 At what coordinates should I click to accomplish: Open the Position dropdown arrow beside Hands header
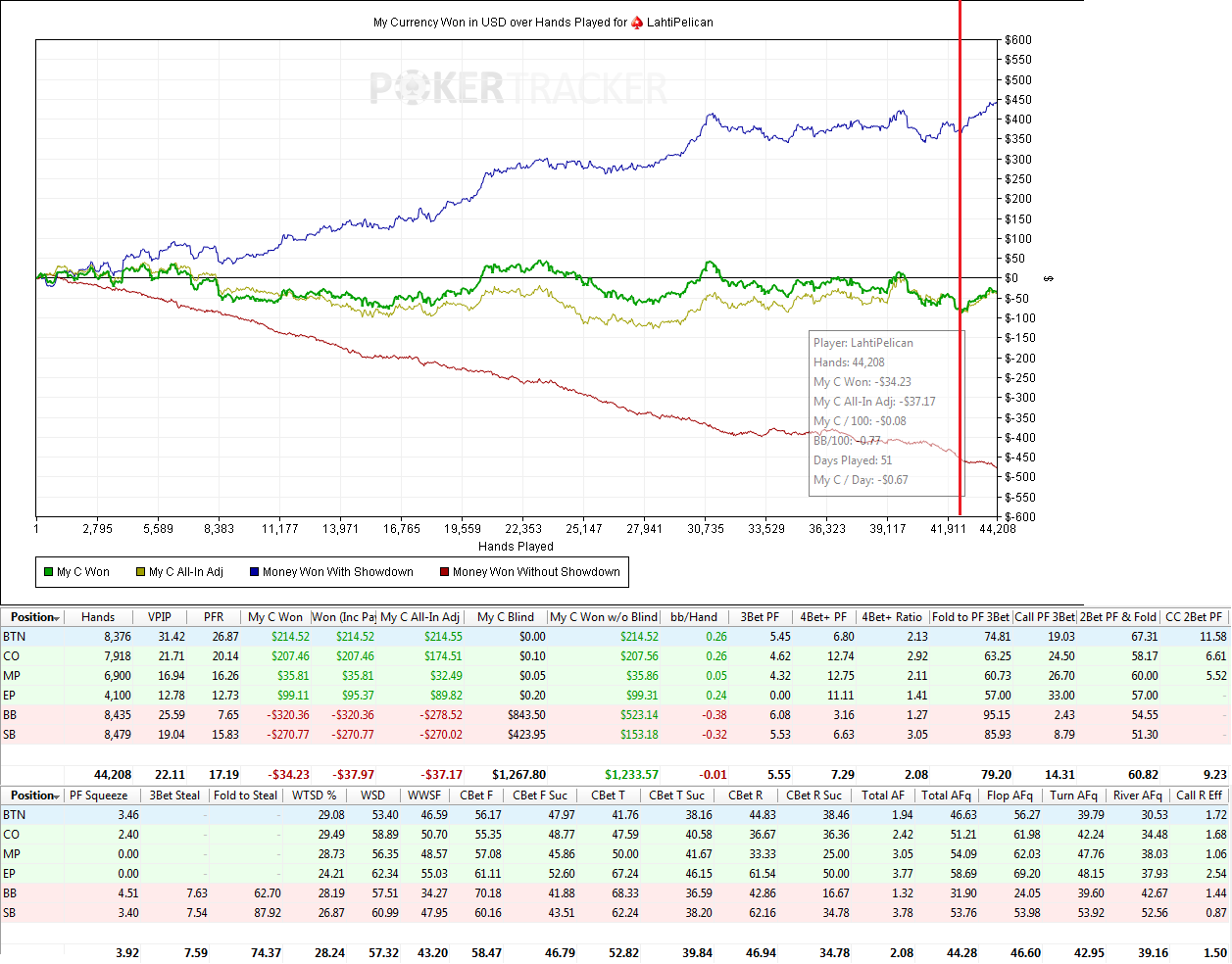tap(57, 618)
